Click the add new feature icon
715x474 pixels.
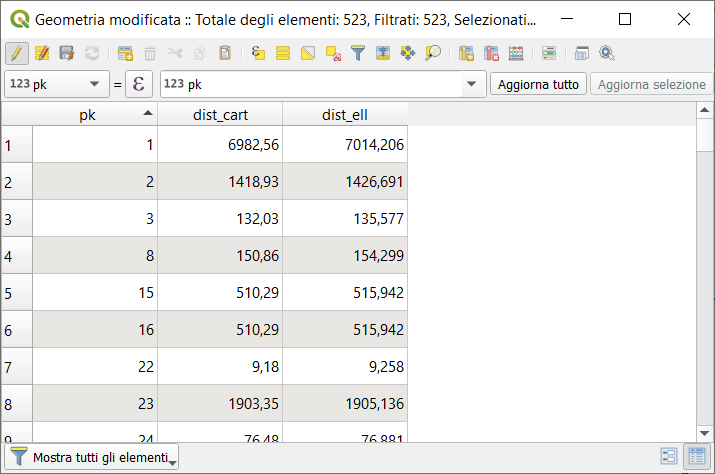[125, 53]
